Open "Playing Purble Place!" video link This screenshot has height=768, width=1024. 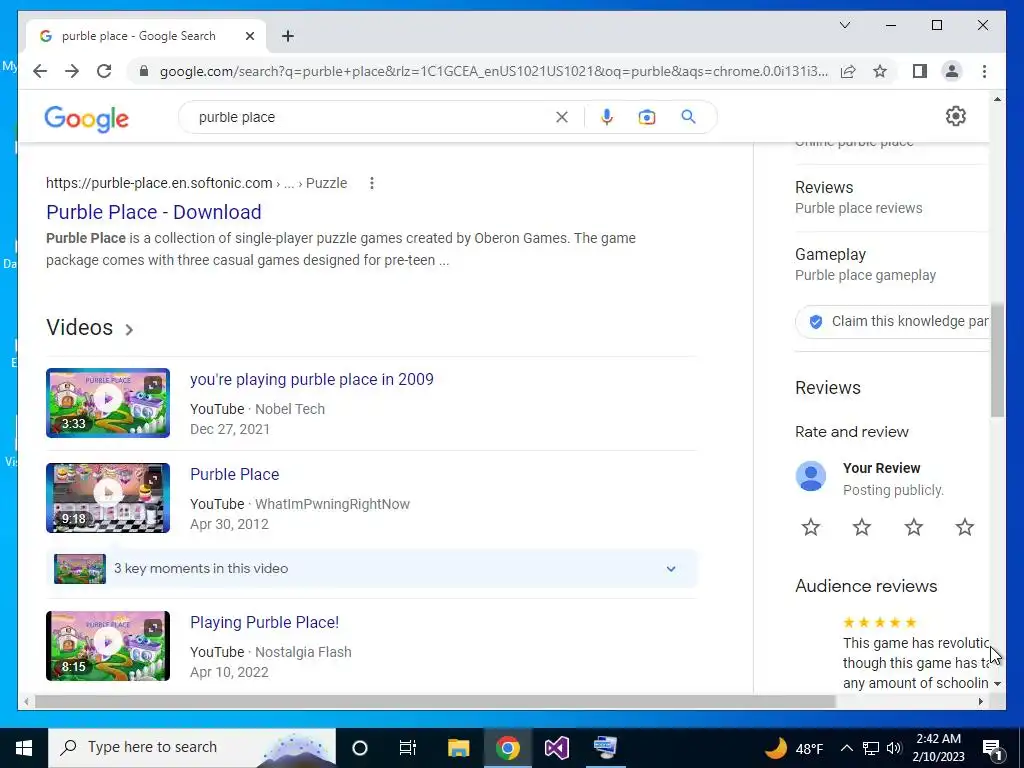264,622
